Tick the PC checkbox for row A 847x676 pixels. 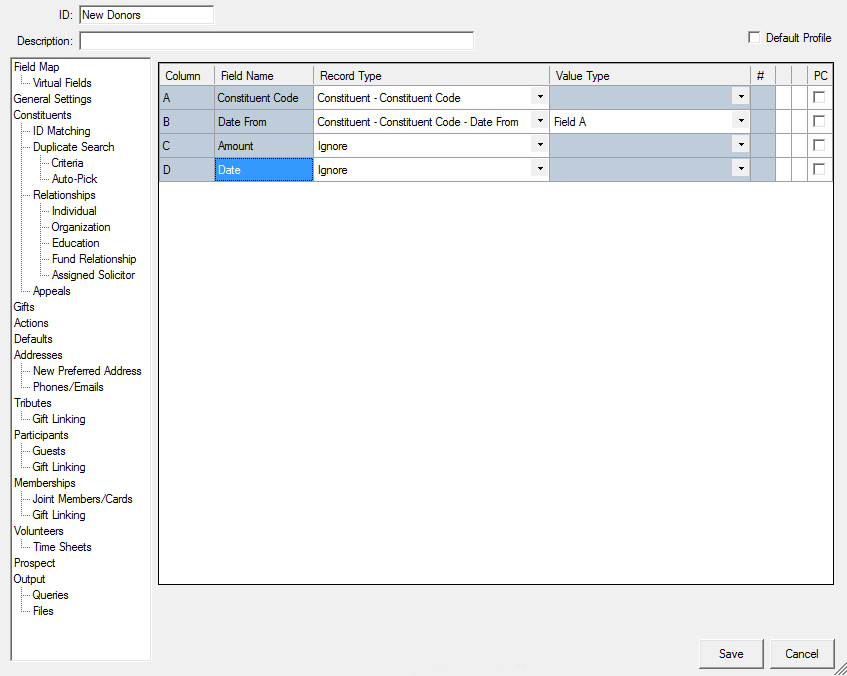[819, 97]
